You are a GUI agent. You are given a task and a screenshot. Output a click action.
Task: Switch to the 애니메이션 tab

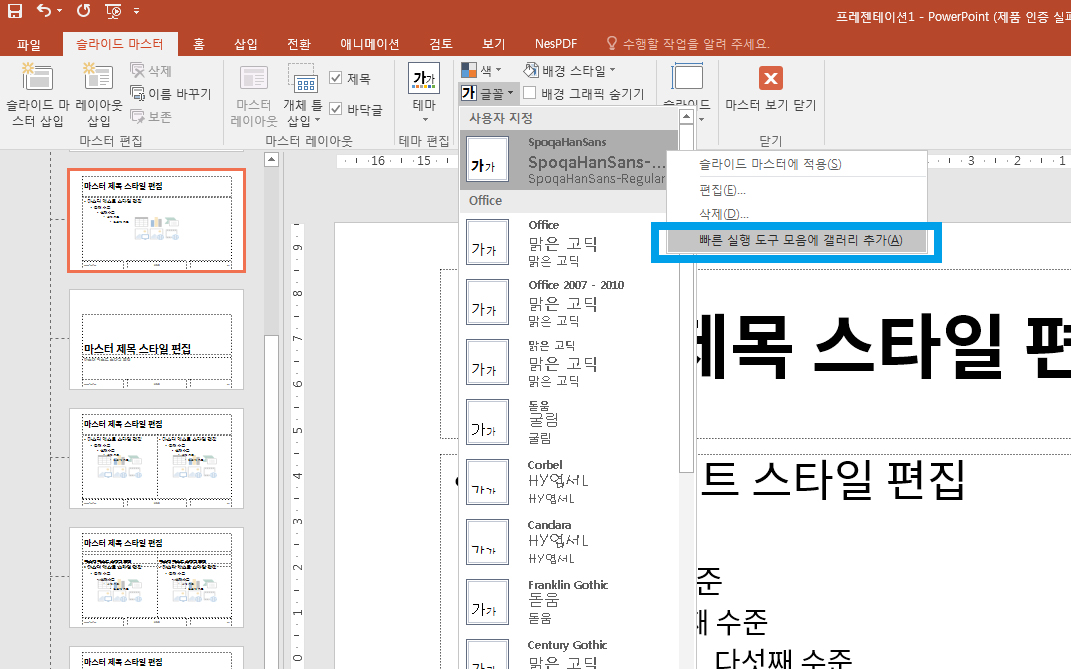pyautogui.click(x=370, y=44)
